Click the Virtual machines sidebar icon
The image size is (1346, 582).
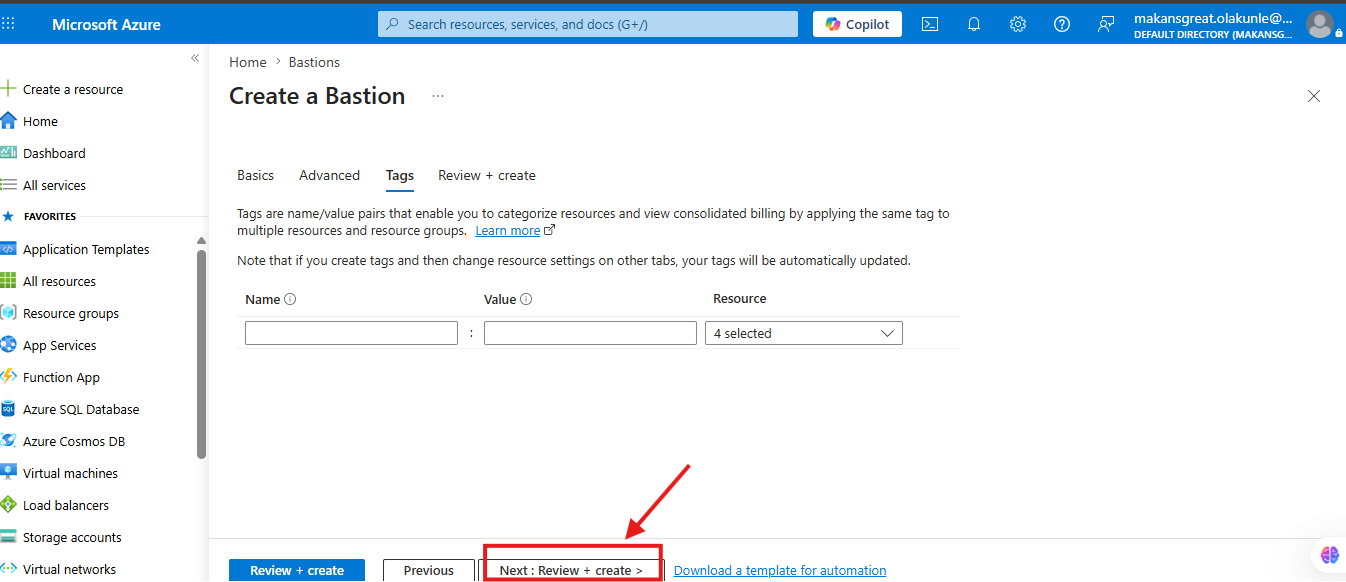(x=8, y=473)
